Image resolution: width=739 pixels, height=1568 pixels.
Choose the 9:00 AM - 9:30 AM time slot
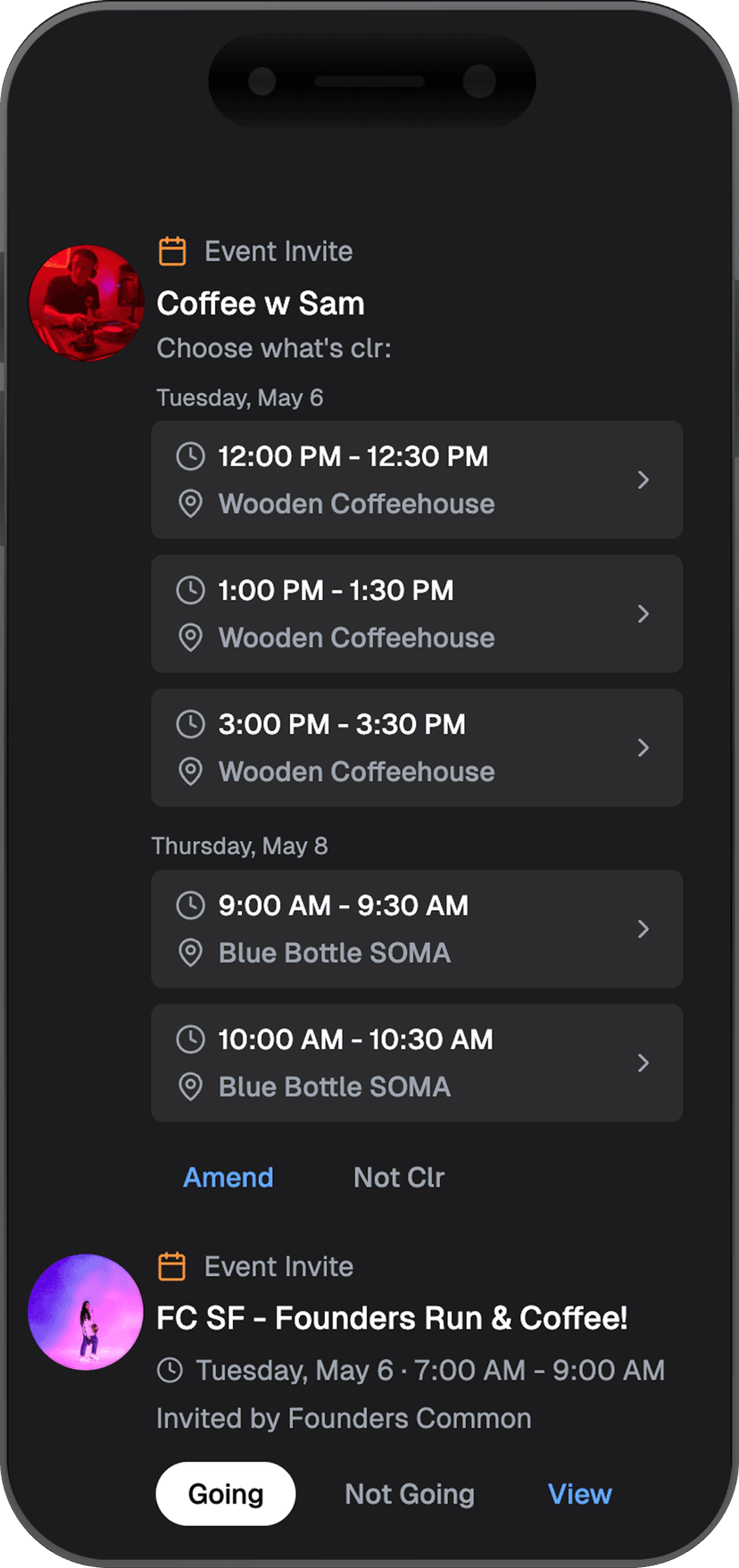pos(417,929)
